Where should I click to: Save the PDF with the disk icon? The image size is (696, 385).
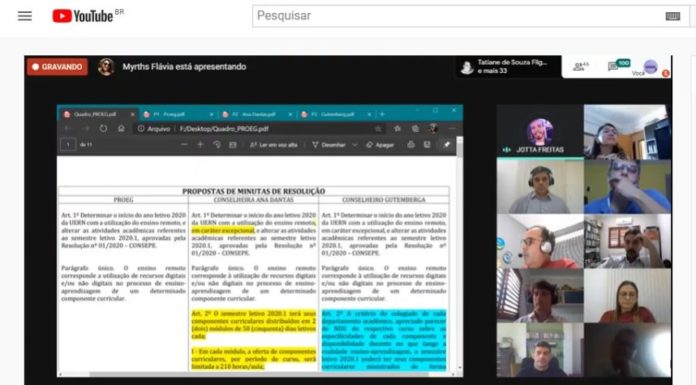tap(427, 144)
